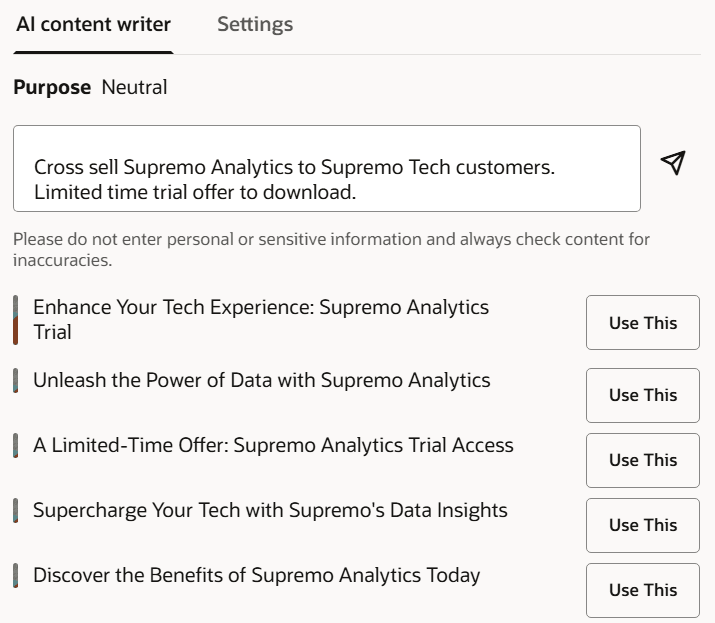Select the 'Unleash the Power of Data' suggestion text
Screen dimensions: 715x623
click(x=261, y=380)
